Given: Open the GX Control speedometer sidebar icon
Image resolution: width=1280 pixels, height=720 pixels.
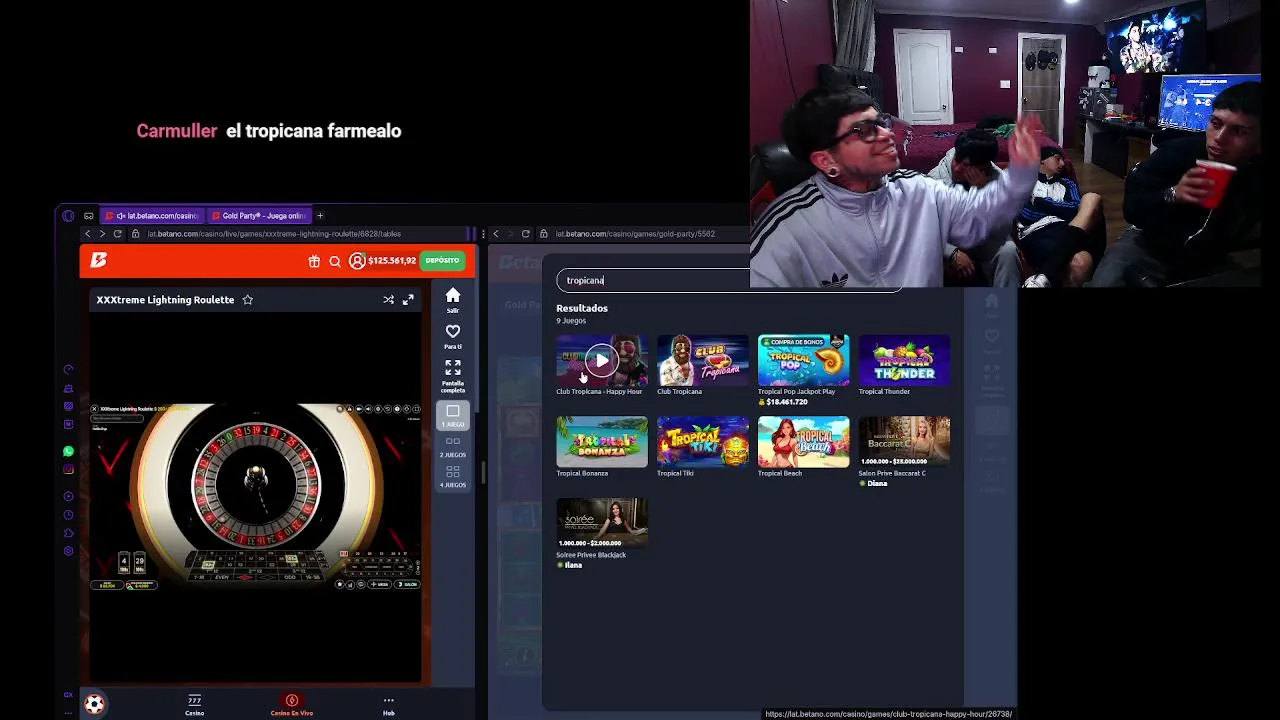Looking at the screenshot, I should point(68,369).
